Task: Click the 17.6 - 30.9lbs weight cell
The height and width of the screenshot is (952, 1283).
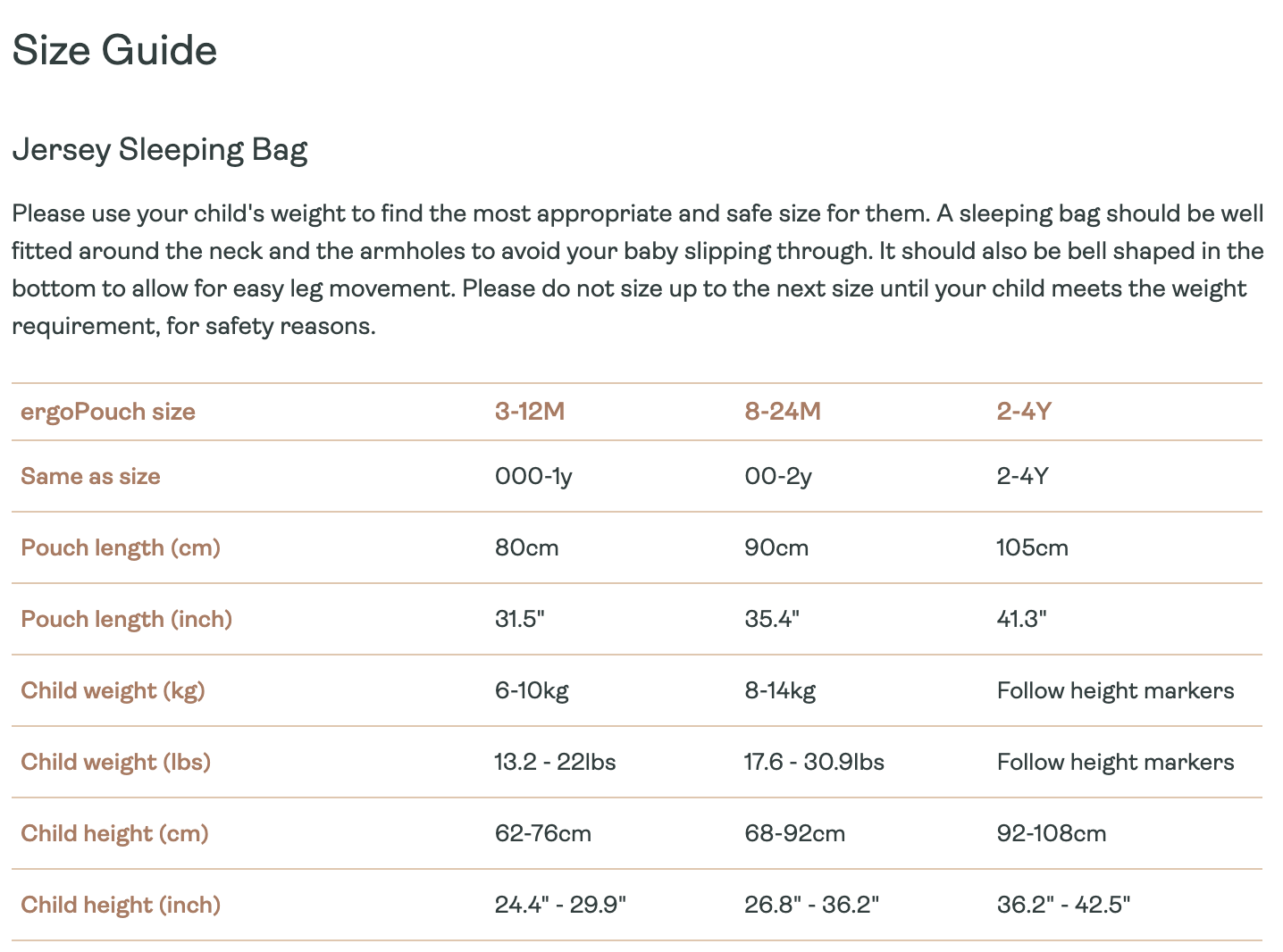Action: pos(814,762)
